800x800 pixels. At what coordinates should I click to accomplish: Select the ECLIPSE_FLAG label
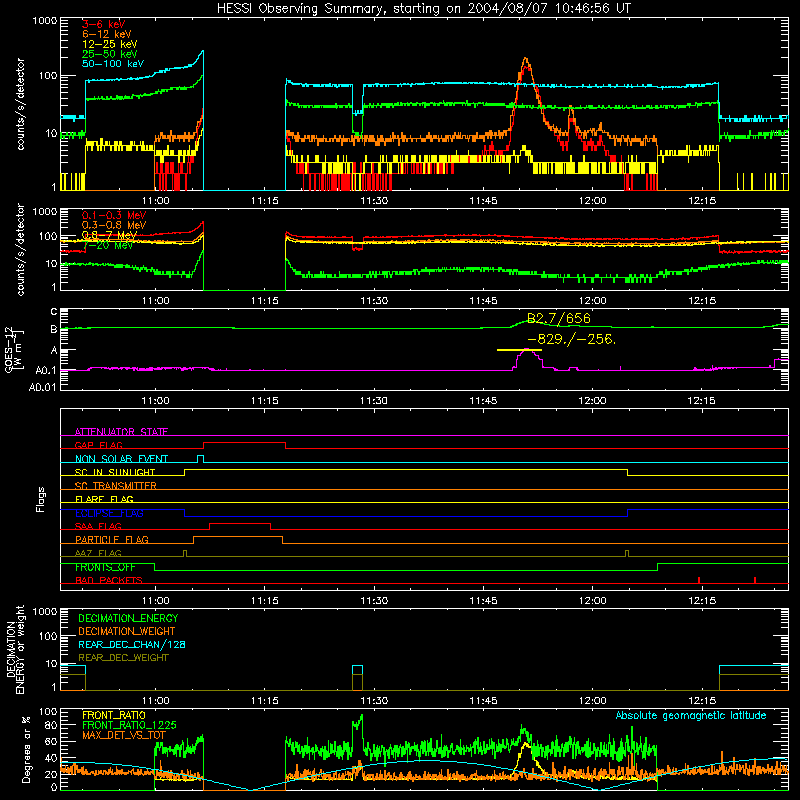(x=109, y=513)
